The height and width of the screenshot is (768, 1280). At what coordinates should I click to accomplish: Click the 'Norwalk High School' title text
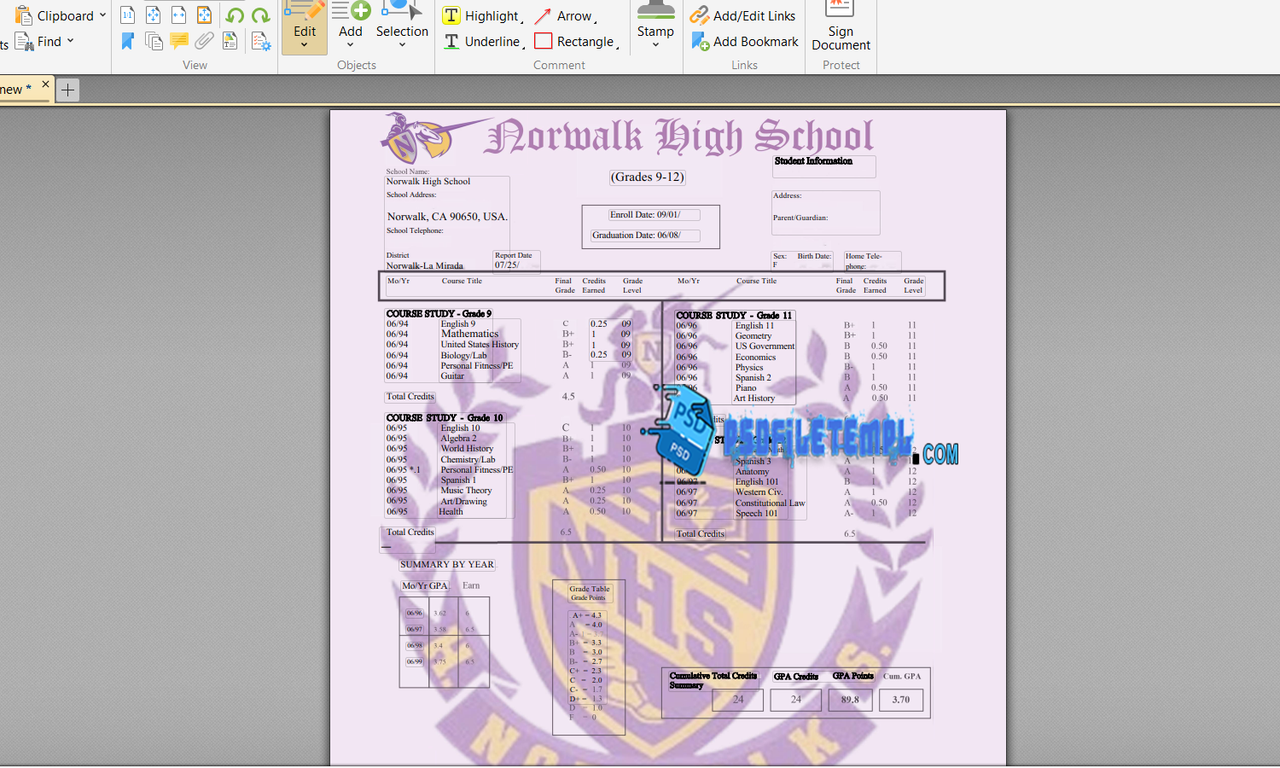(679, 137)
